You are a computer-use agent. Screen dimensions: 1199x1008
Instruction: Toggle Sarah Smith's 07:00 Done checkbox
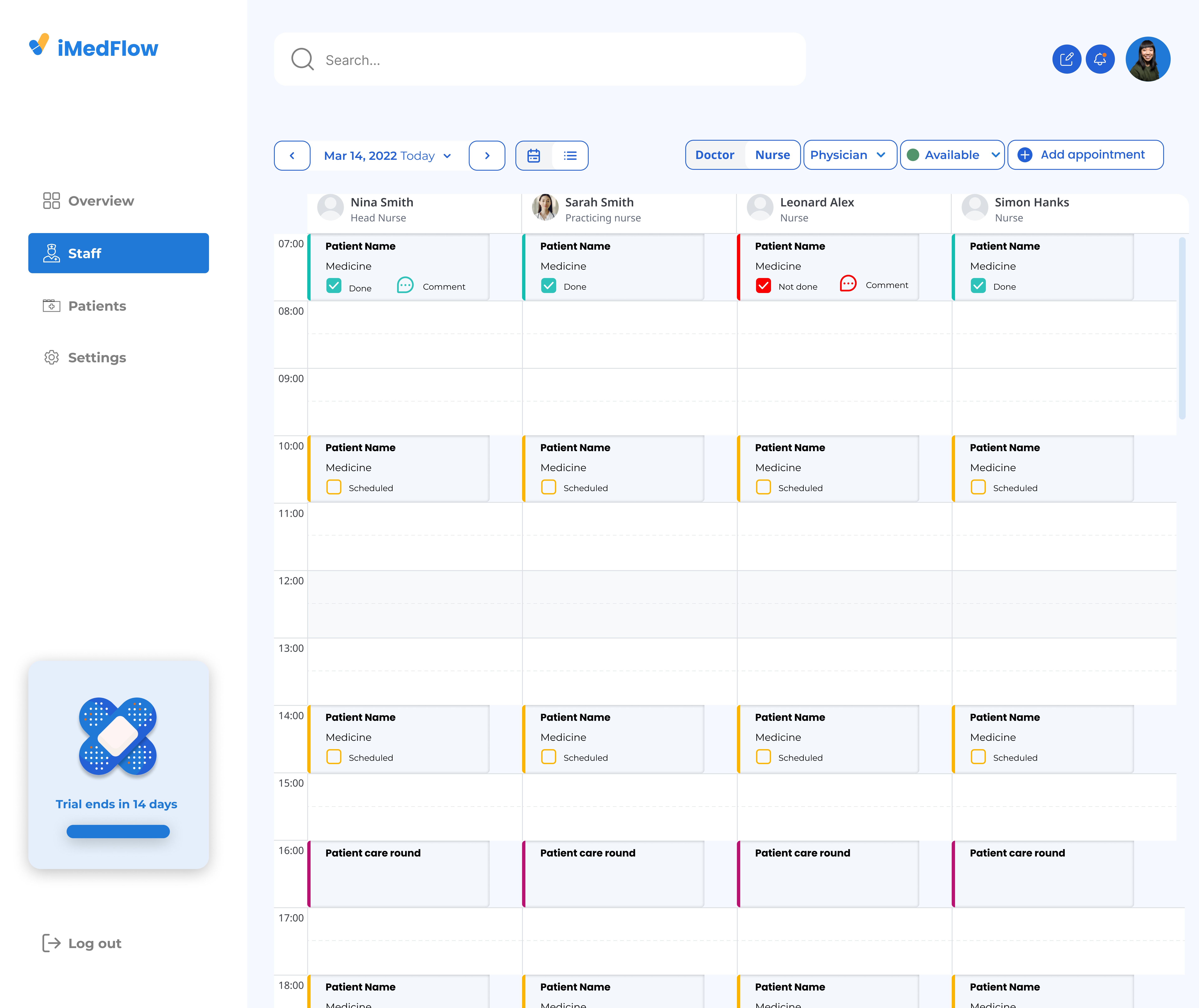tap(549, 286)
